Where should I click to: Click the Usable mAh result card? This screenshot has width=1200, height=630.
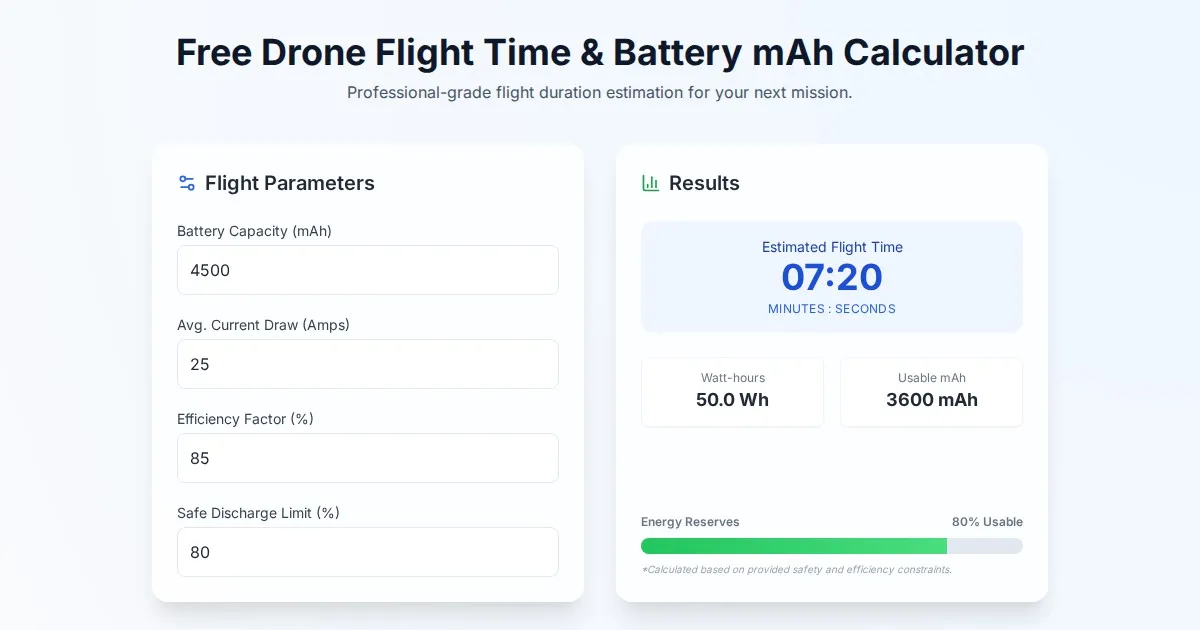coord(931,391)
